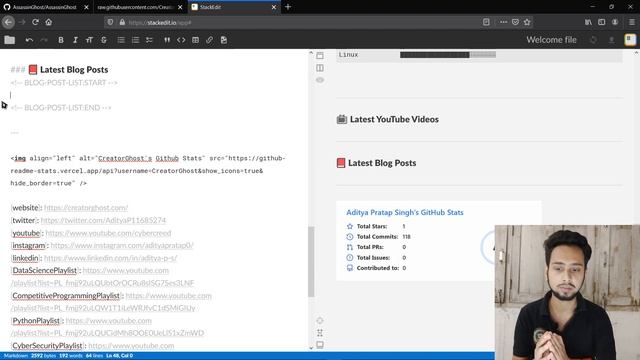Apply heading formatting

pos(89,40)
